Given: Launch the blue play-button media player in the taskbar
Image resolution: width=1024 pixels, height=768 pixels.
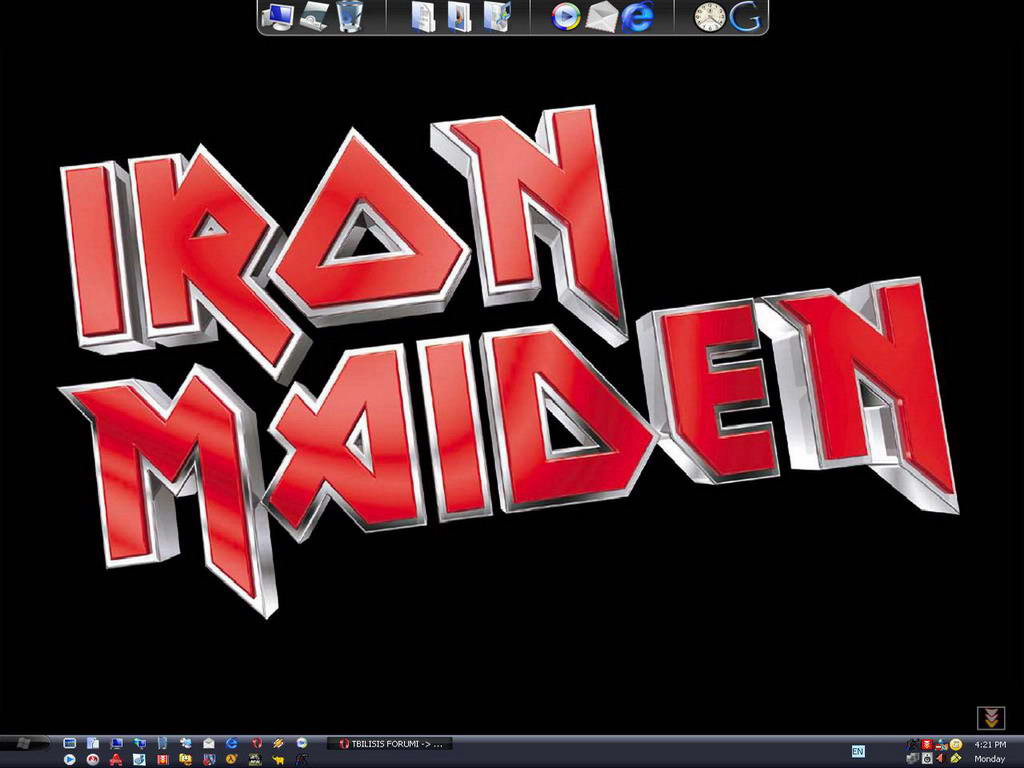Looking at the screenshot, I should (69, 759).
